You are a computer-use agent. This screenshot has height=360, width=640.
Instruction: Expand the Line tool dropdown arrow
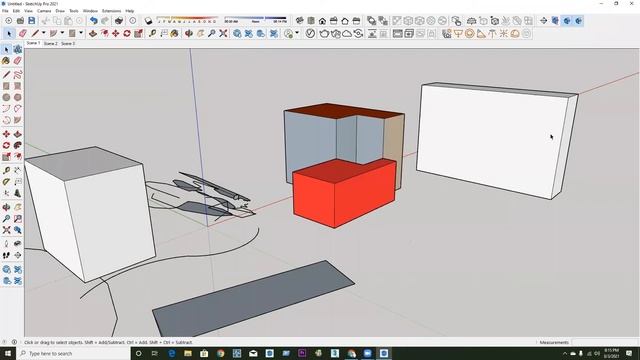pyautogui.click(x=43, y=33)
